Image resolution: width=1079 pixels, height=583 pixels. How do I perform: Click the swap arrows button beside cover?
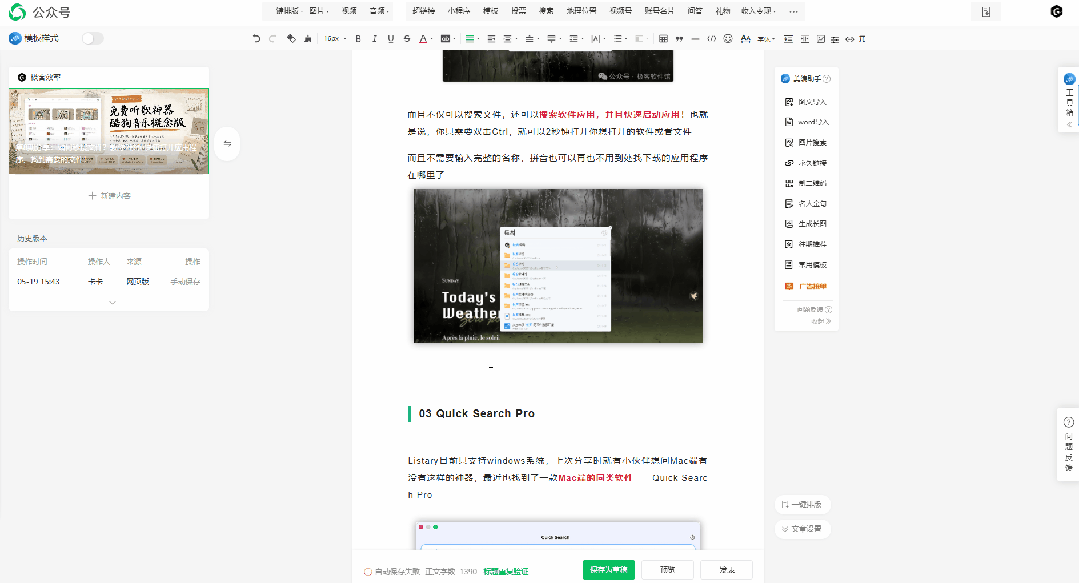pyautogui.click(x=227, y=144)
